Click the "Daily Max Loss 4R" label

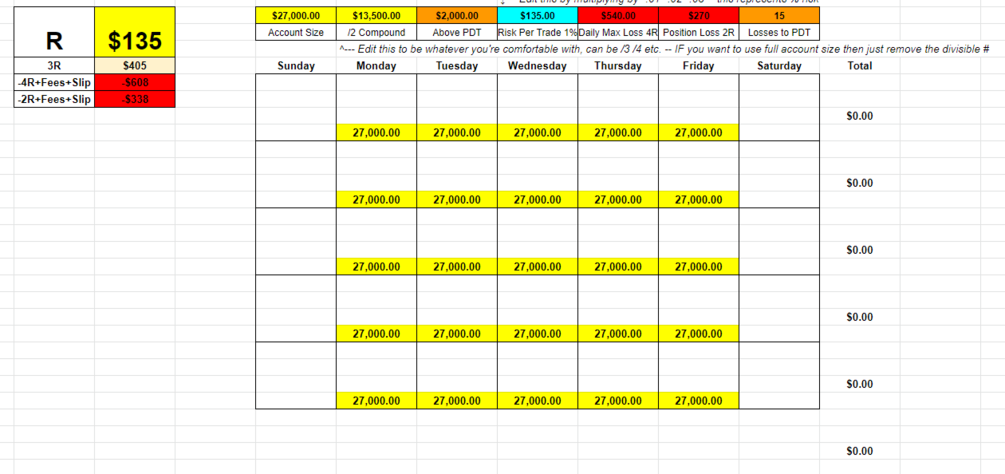[618, 33]
